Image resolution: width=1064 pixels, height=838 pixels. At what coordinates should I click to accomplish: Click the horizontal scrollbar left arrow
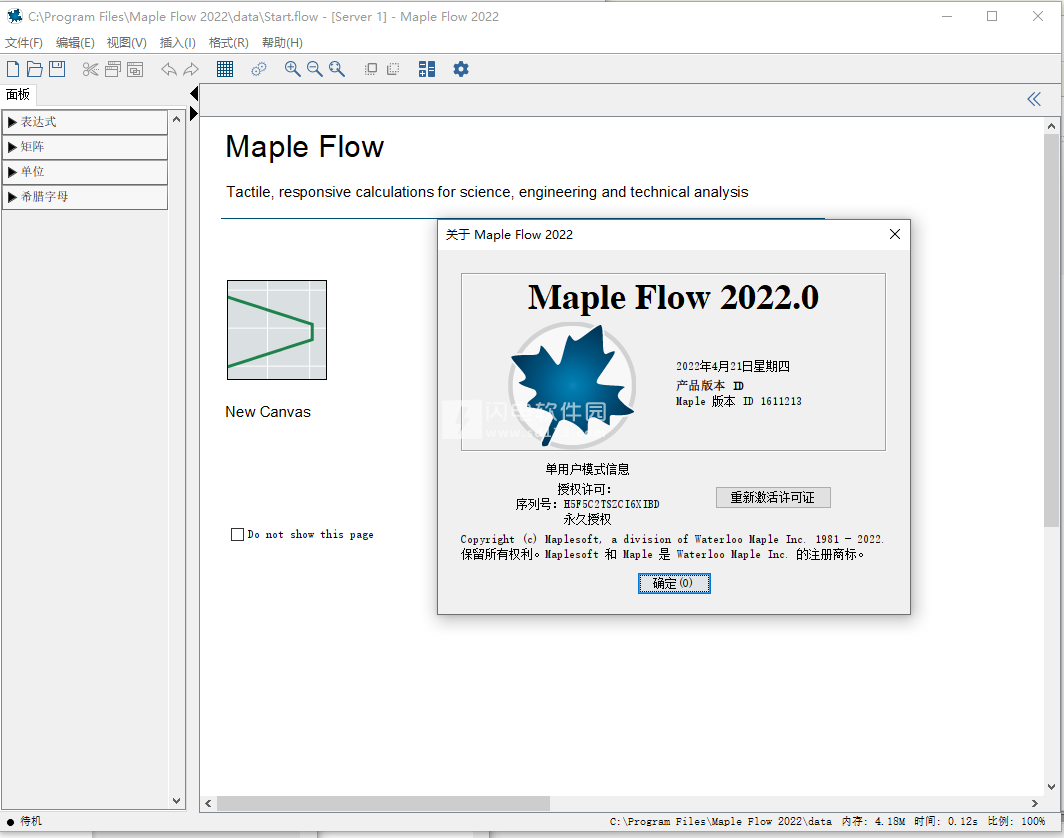click(208, 803)
